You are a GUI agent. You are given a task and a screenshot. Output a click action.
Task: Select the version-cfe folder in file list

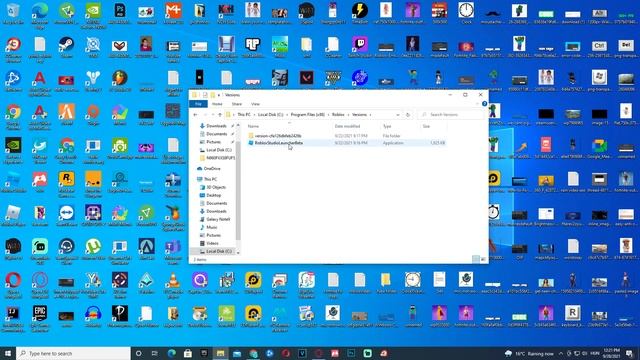tap(278, 136)
